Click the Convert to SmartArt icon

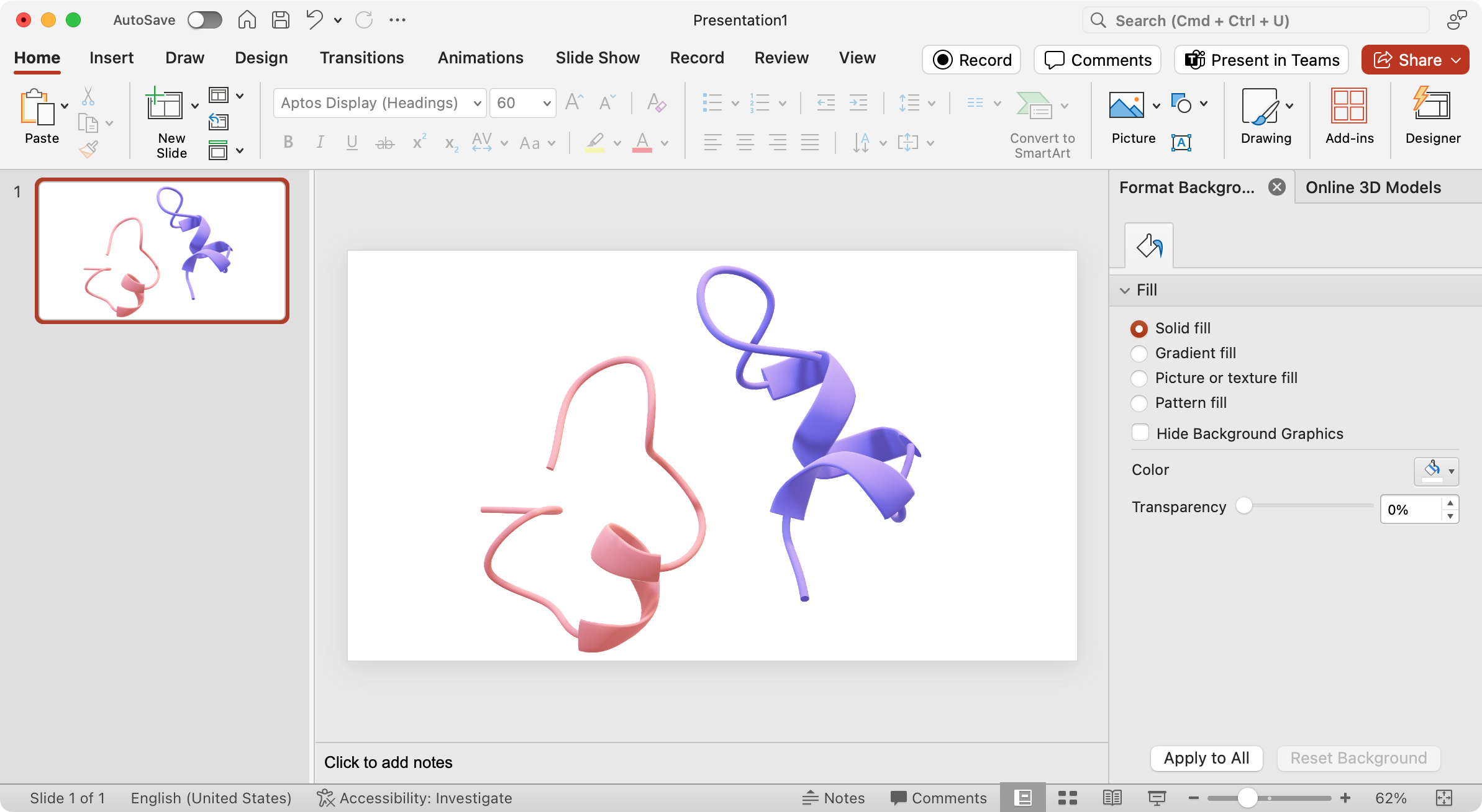[1033, 106]
